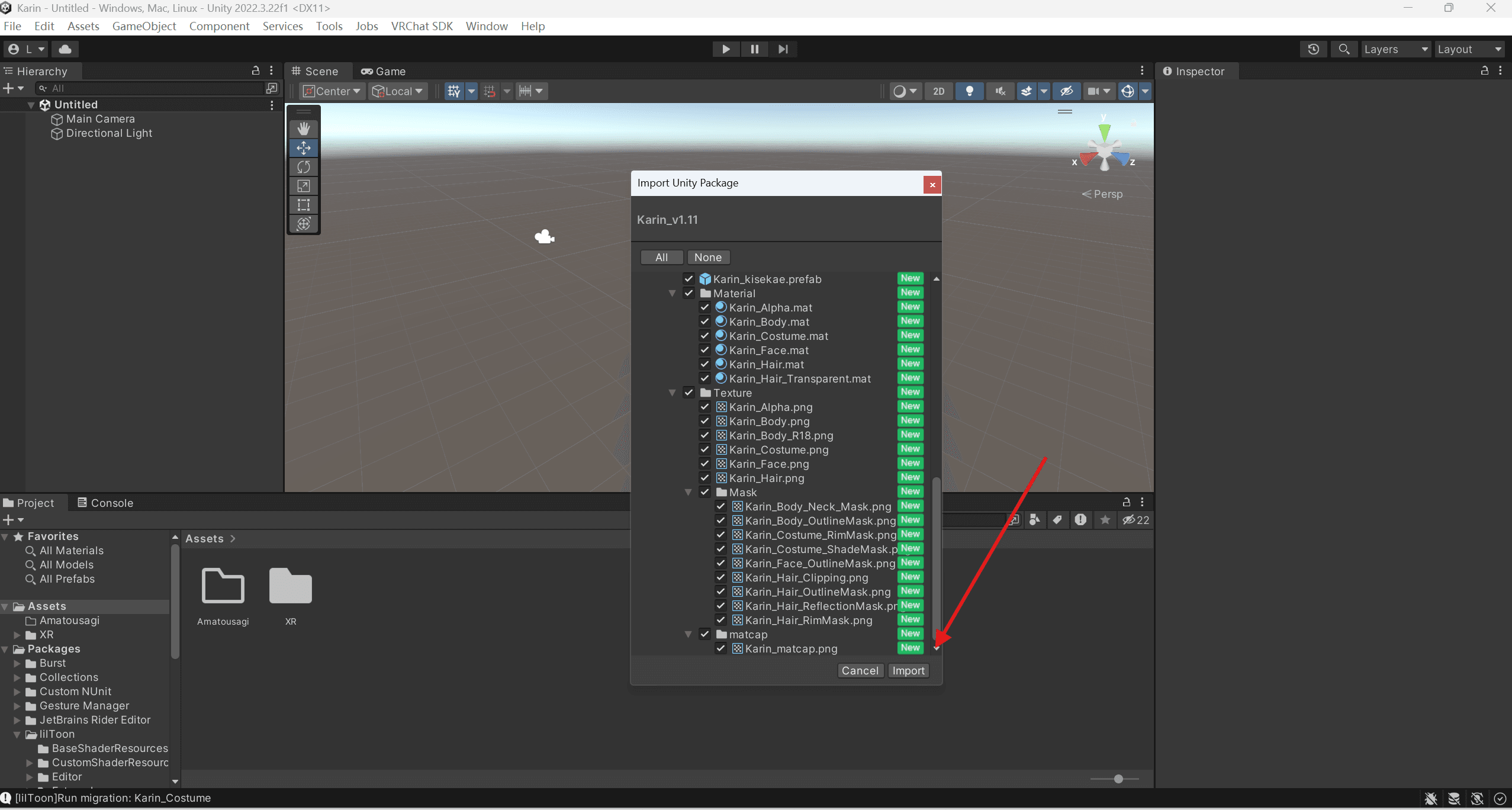Switch to the Console tab
The width and height of the screenshot is (1512, 810).
click(x=111, y=503)
